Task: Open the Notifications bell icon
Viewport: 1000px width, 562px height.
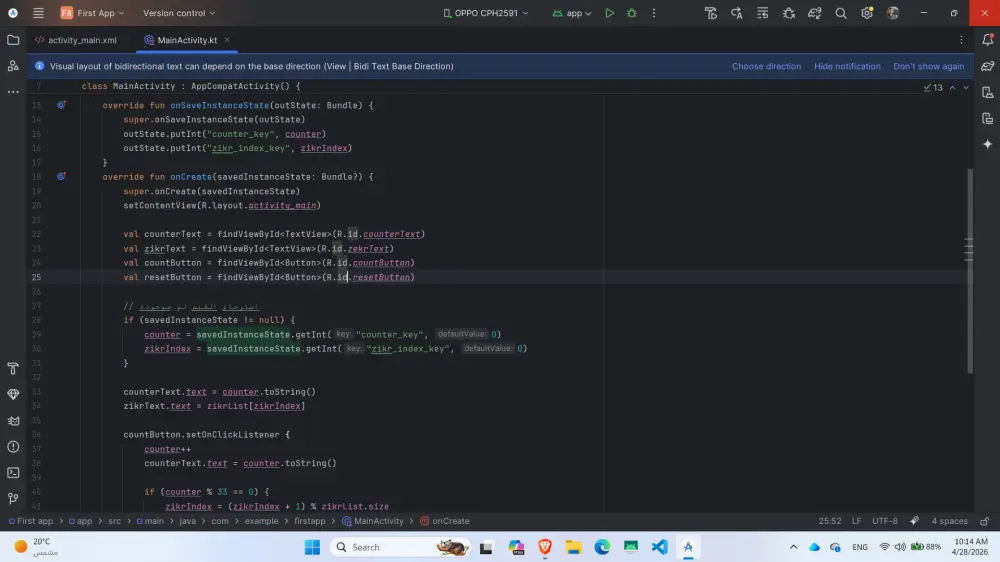Action: 987,40
